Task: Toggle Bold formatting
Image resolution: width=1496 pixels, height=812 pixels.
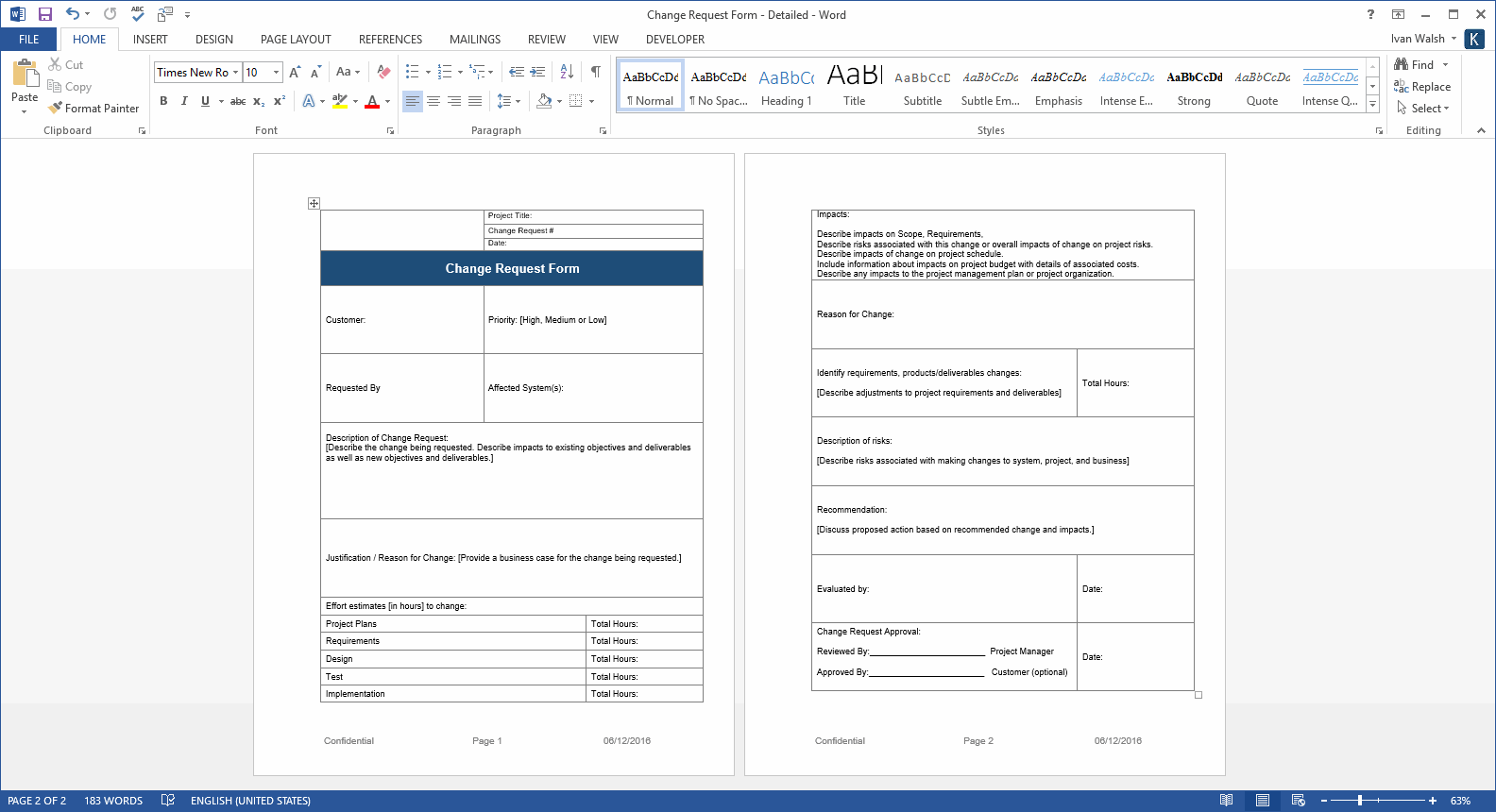Action: [x=163, y=101]
